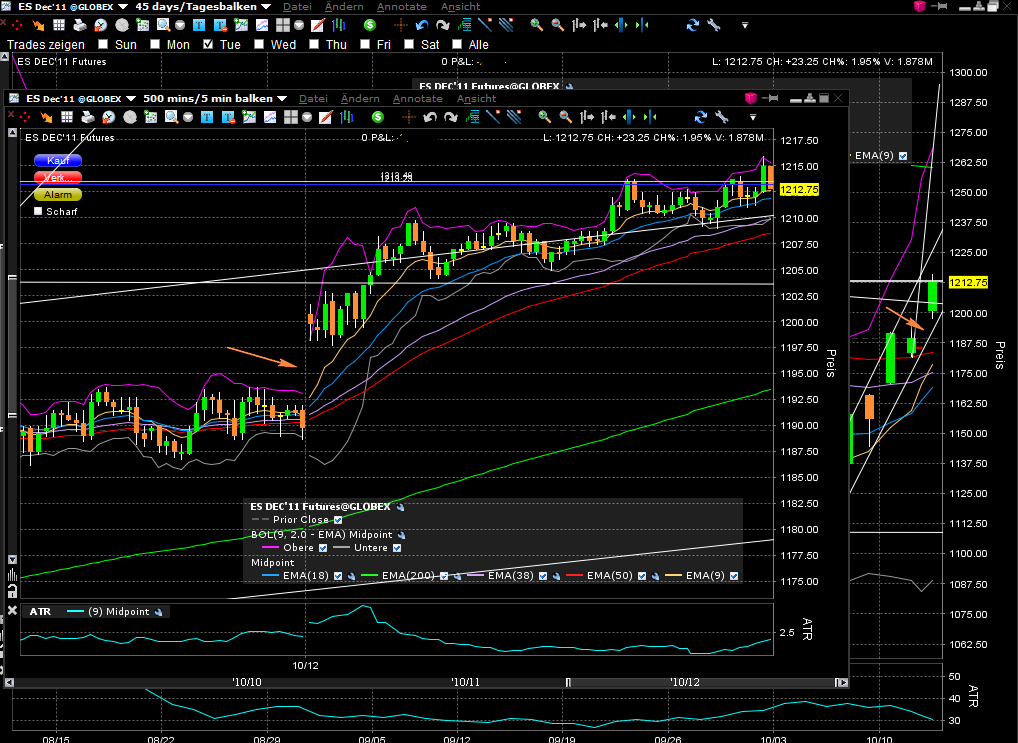1018x743 pixels.
Task: Open the Datei menu in the back window
Action: tap(297, 7)
